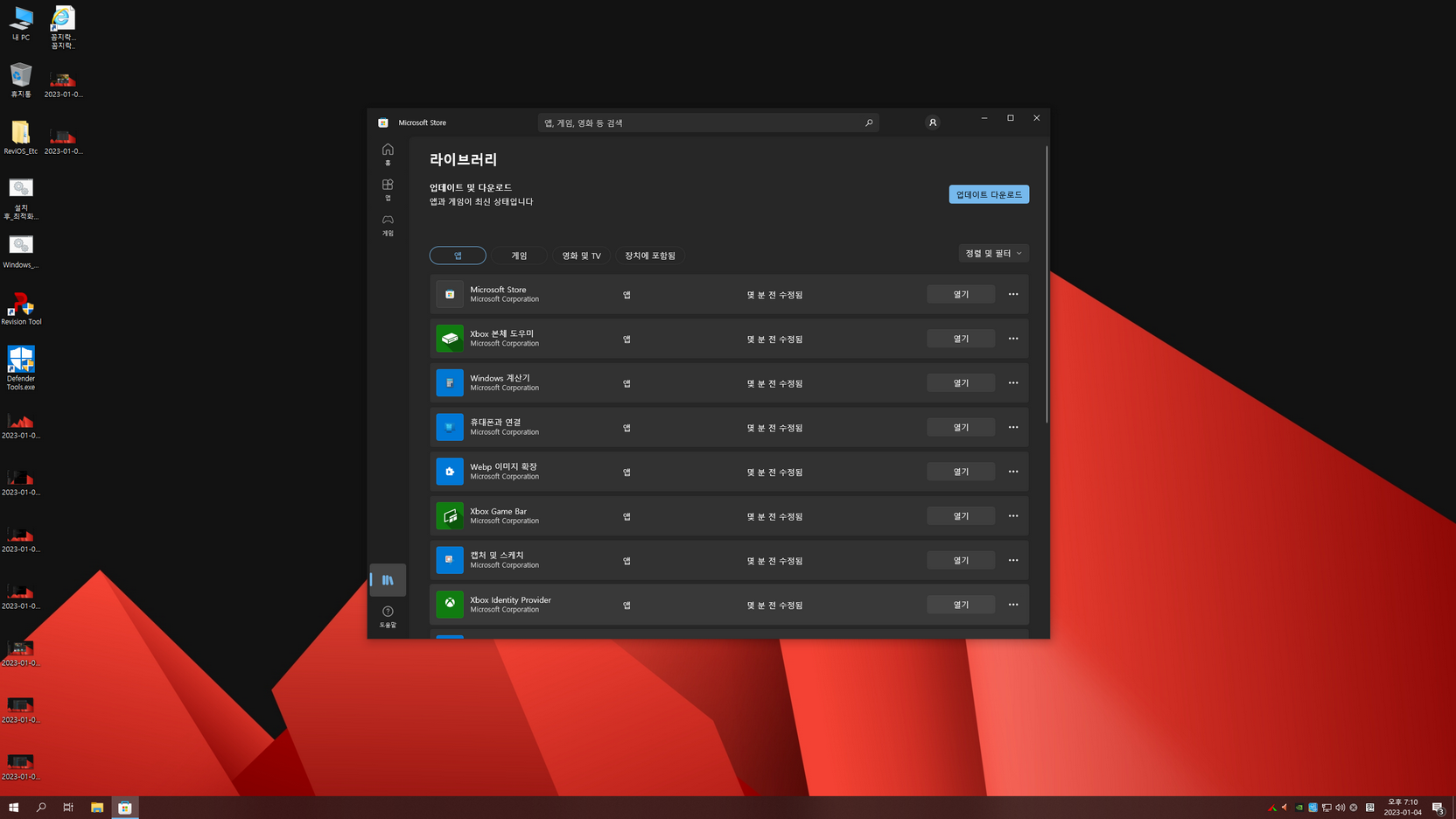Click the Xbox 본체 도우미 app icon

coord(450,339)
